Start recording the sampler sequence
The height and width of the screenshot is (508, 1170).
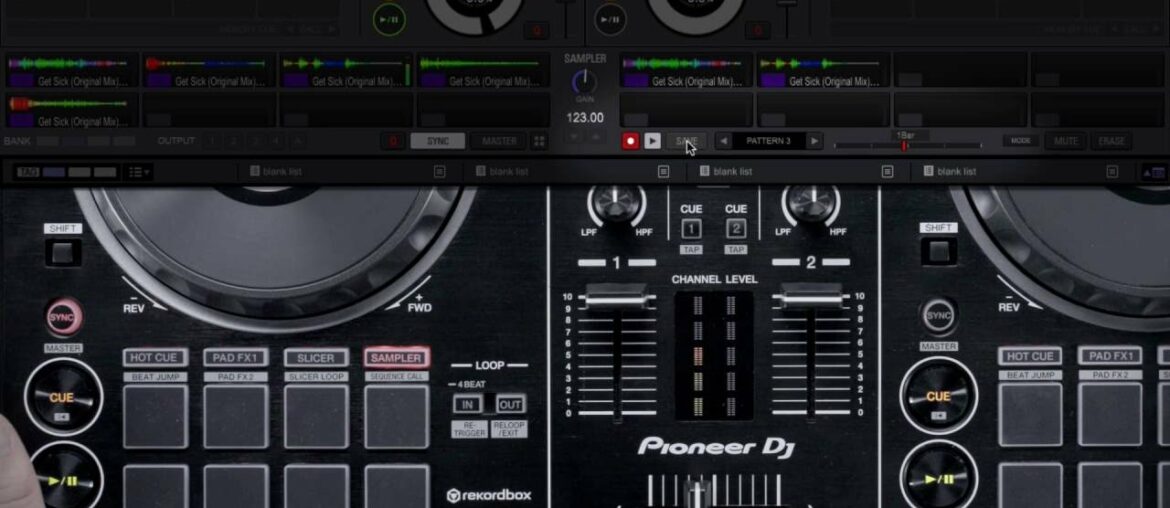[631, 141]
